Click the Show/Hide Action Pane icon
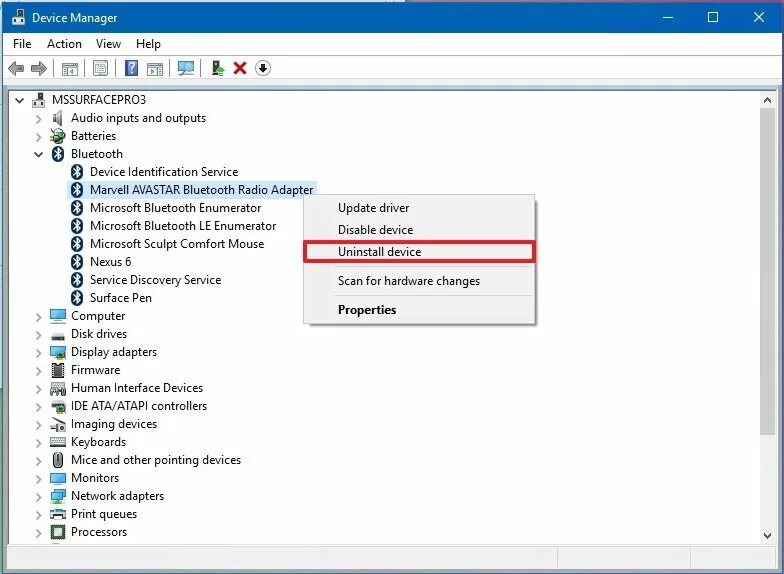Screen dimensions: 784x574 (x=155, y=68)
